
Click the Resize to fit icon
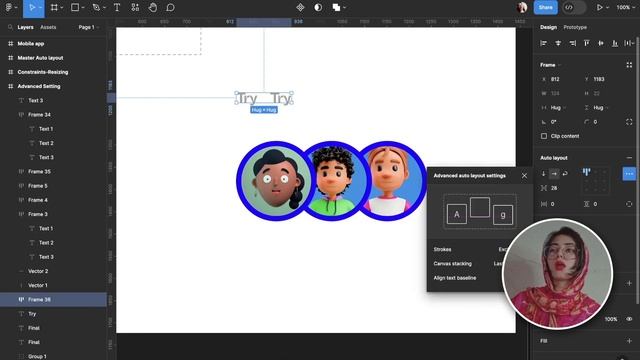pos(629,65)
